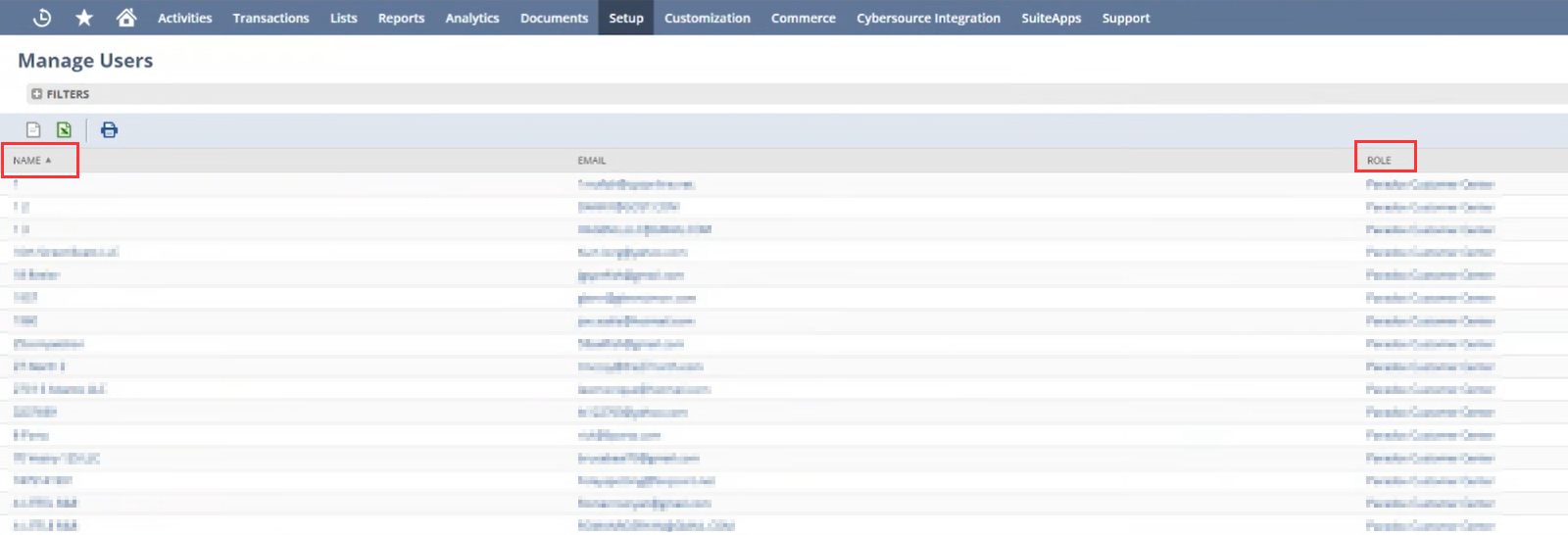
Task: Open the Setup menu
Action: pyautogui.click(x=626, y=18)
